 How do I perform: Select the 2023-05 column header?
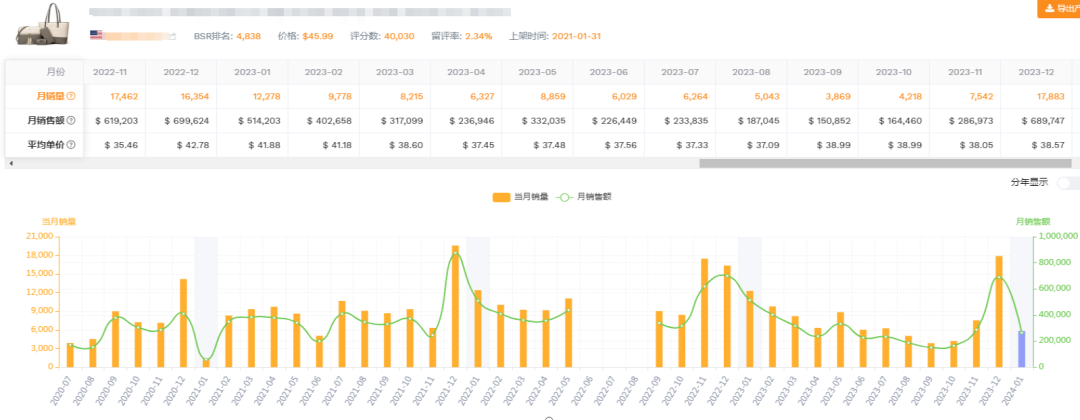pos(537,72)
